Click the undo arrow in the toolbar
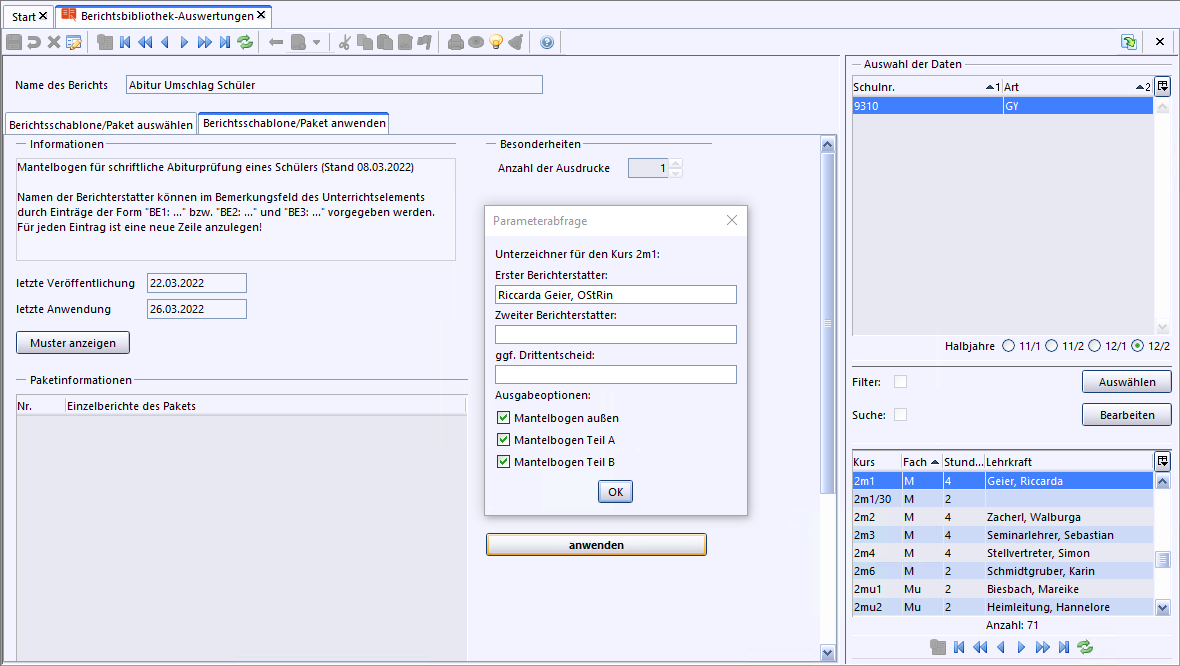The image size is (1180, 666). pyautogui.click(x=34, y=42)
